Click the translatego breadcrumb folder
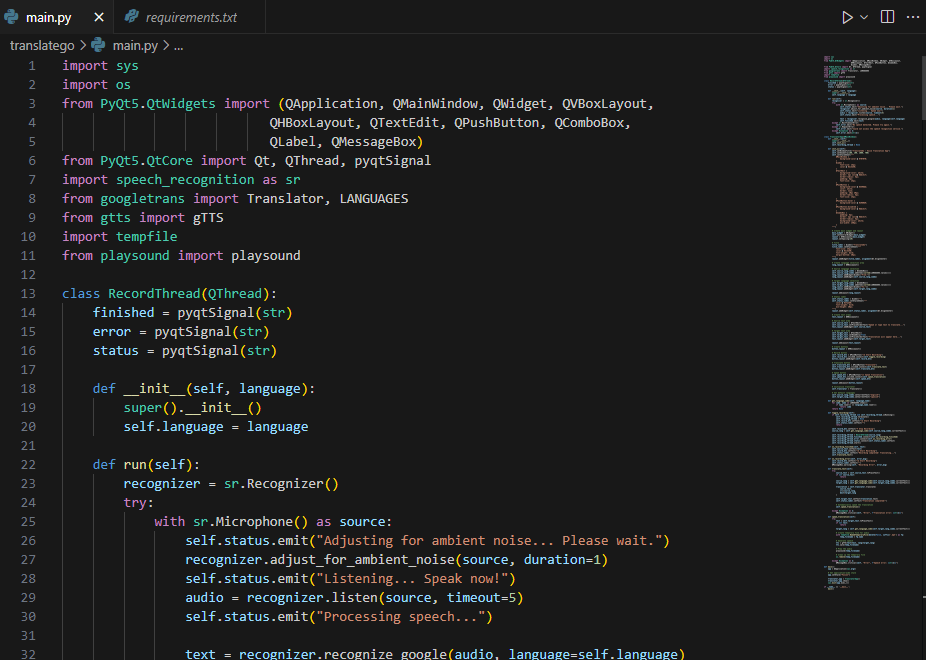Screen dimensions: 926x660 point(41,45)
